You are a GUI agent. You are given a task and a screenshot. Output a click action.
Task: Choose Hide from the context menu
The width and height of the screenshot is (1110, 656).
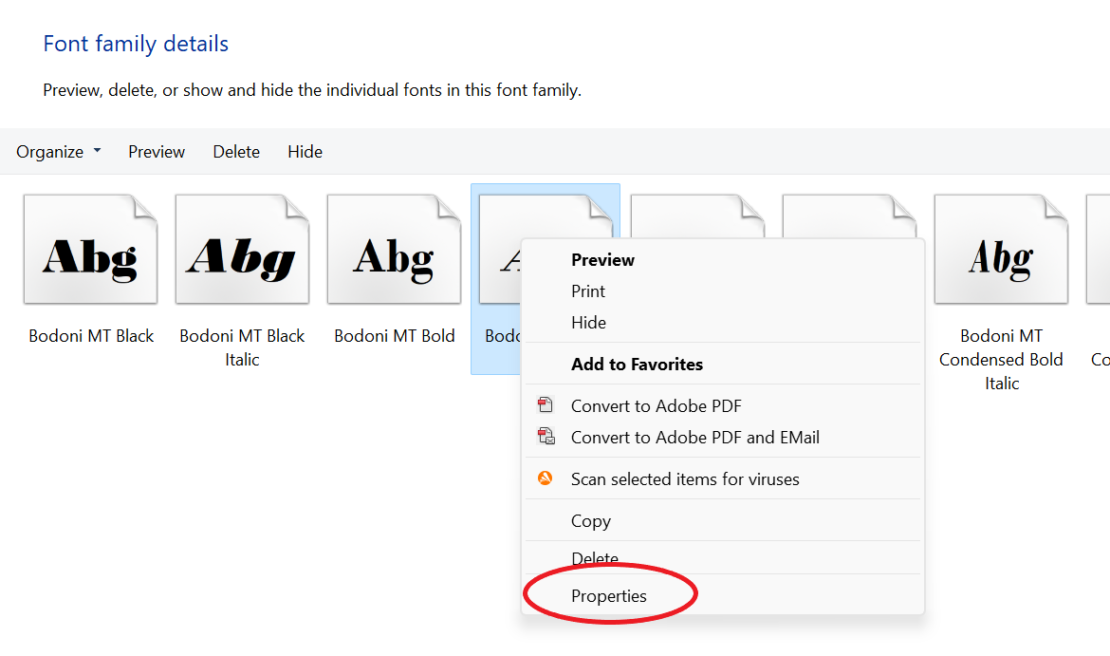tap(587, 322)
